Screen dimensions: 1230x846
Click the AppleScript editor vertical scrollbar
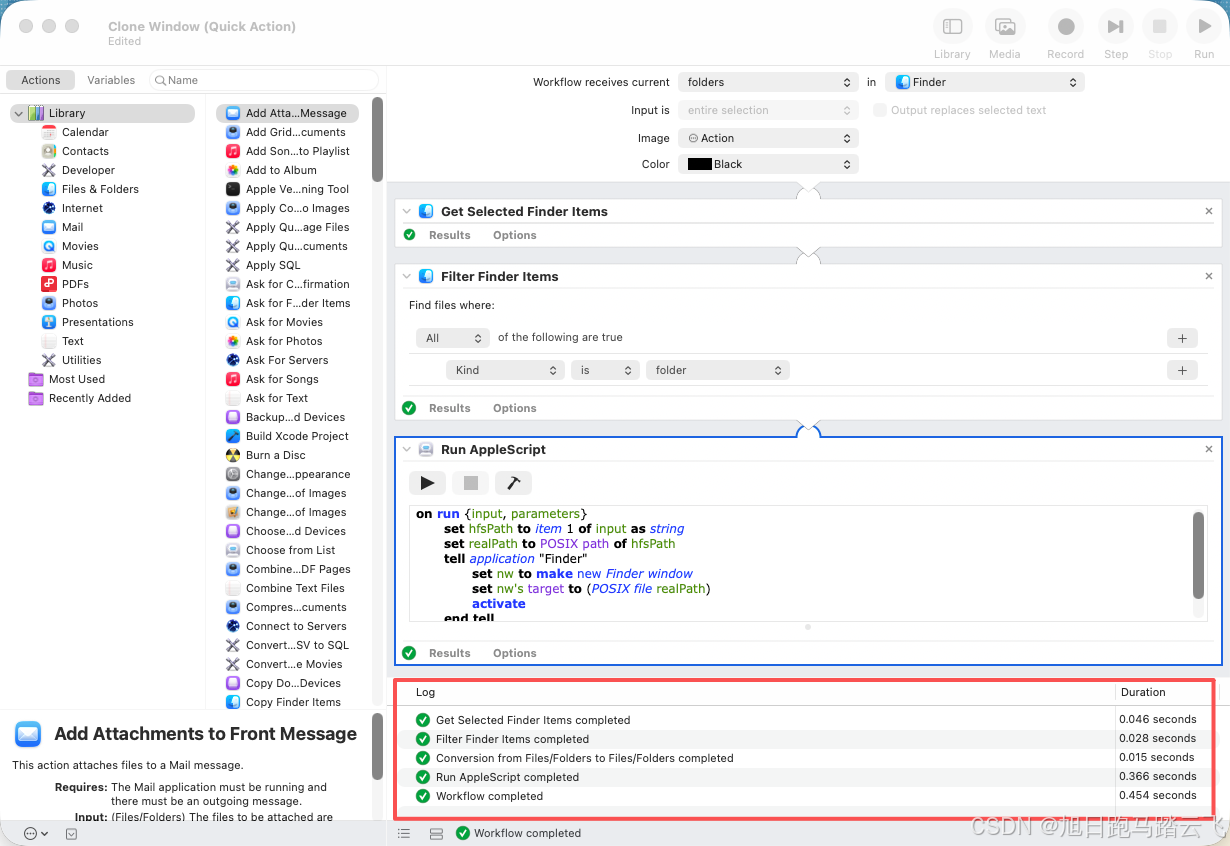(1199, 556)
